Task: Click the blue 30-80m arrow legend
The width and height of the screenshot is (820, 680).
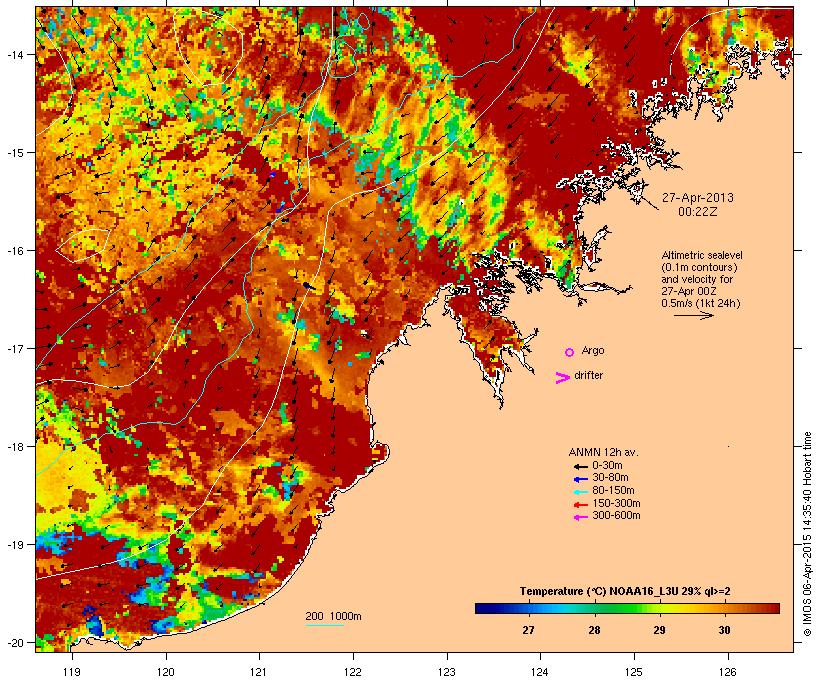Action: coord(581,479)
